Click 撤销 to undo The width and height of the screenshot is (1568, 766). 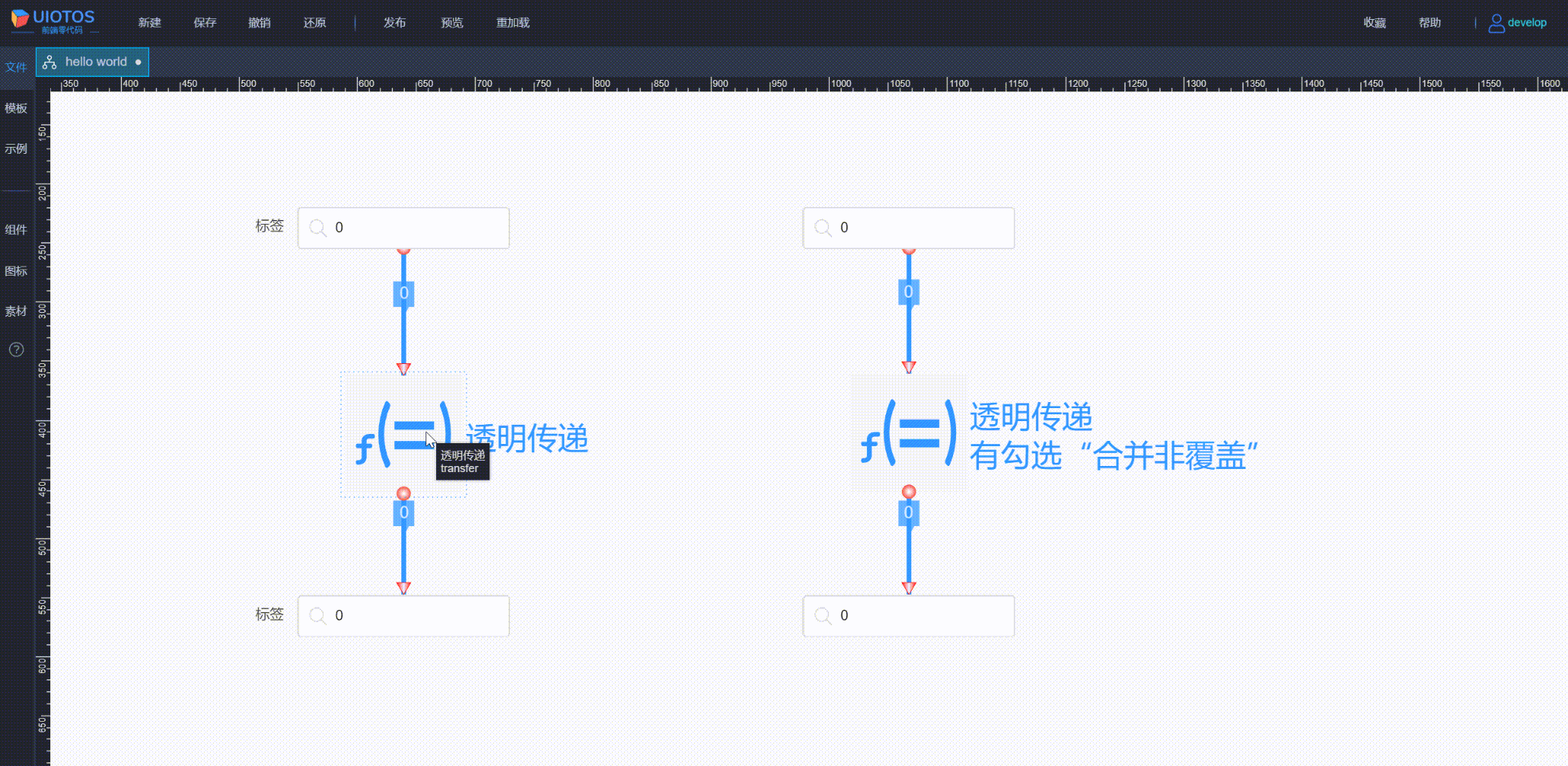pos(260,23)
